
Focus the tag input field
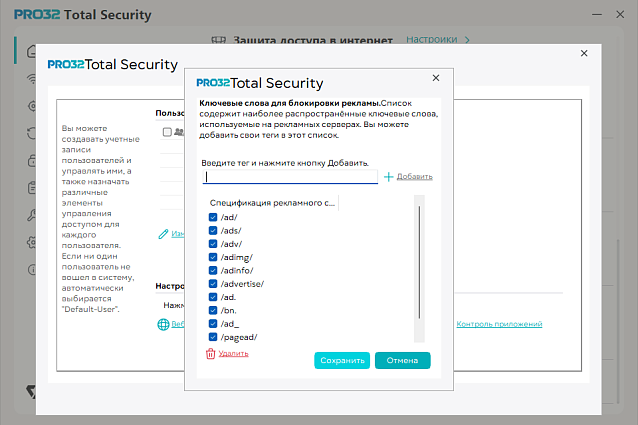coord(290,177)
